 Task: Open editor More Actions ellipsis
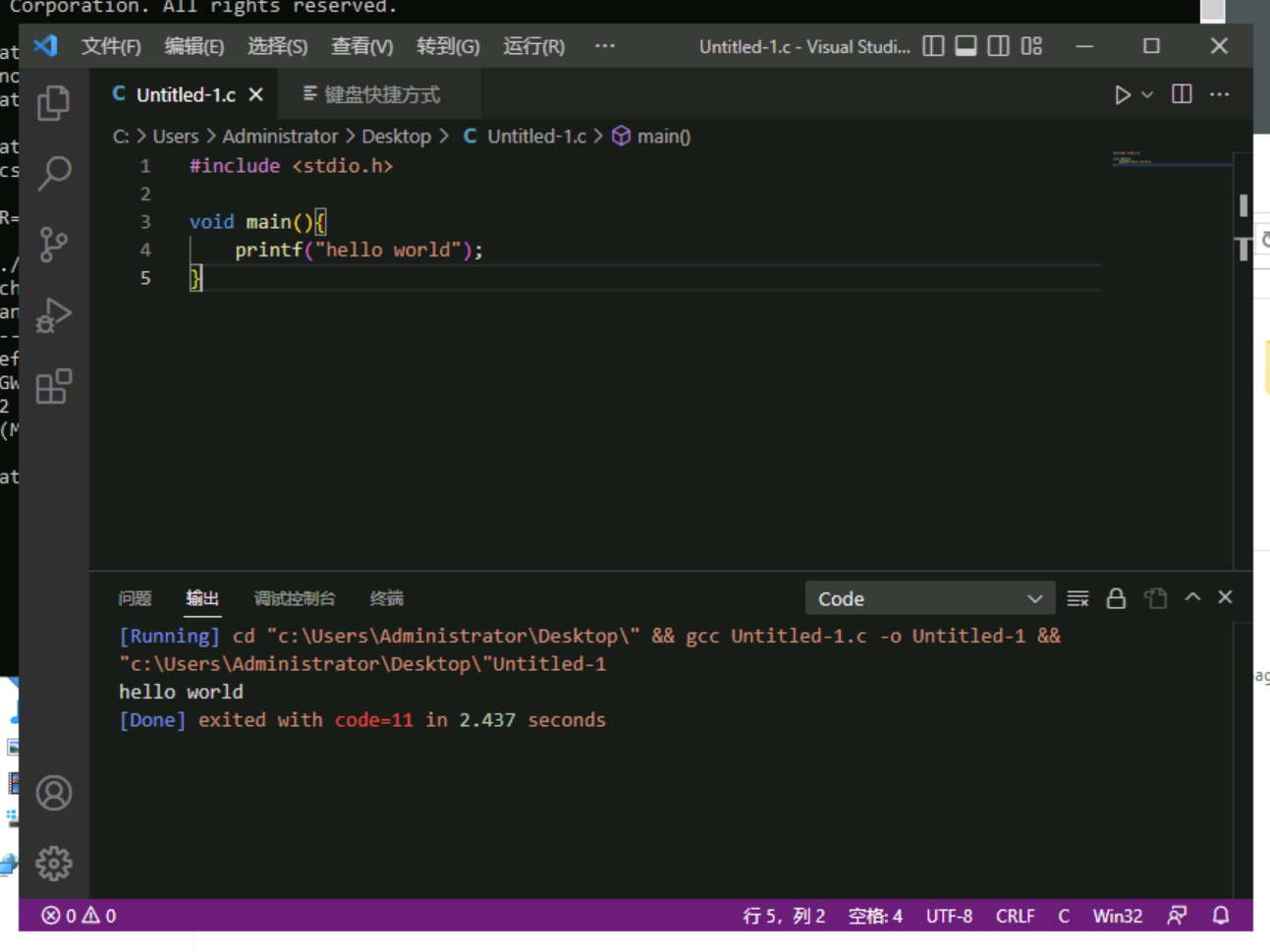1220,94
